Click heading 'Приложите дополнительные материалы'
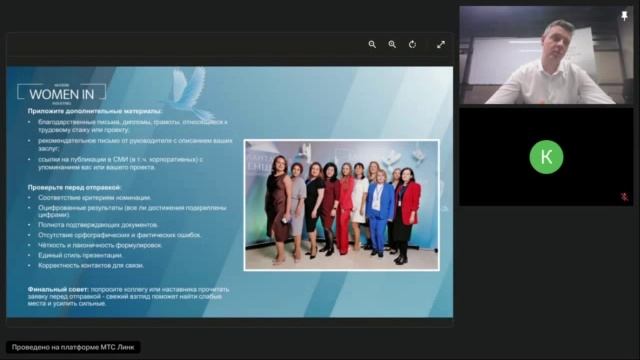The width and height of the screenshot is (640, 360). click(95, 111)
